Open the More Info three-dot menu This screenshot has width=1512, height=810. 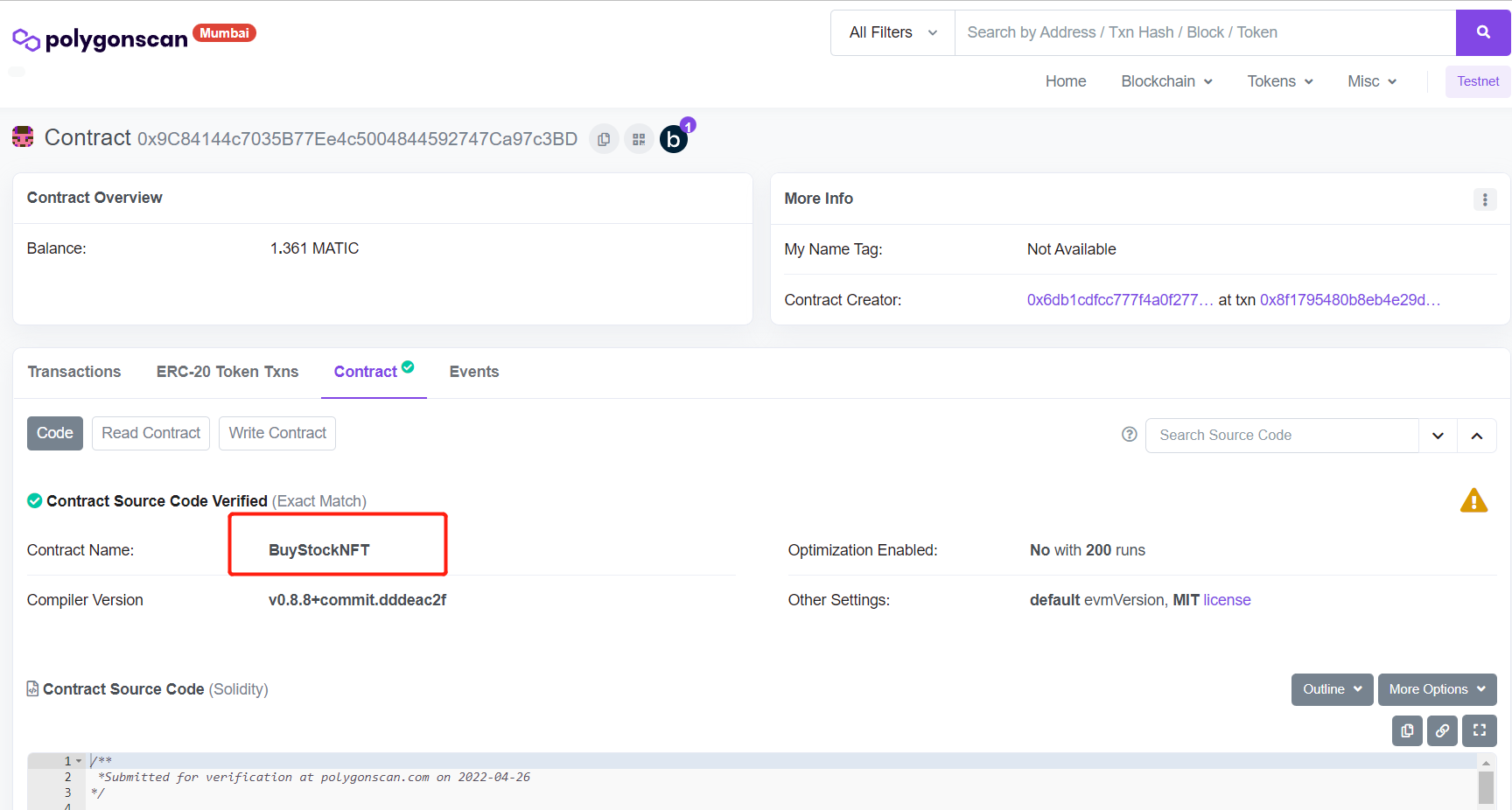(x=1485, y=199)
